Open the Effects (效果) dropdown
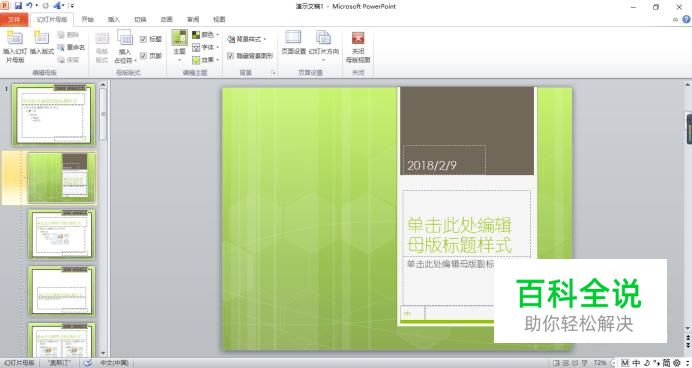This screenshot has height=368, width=692. (x=206, y=60)
